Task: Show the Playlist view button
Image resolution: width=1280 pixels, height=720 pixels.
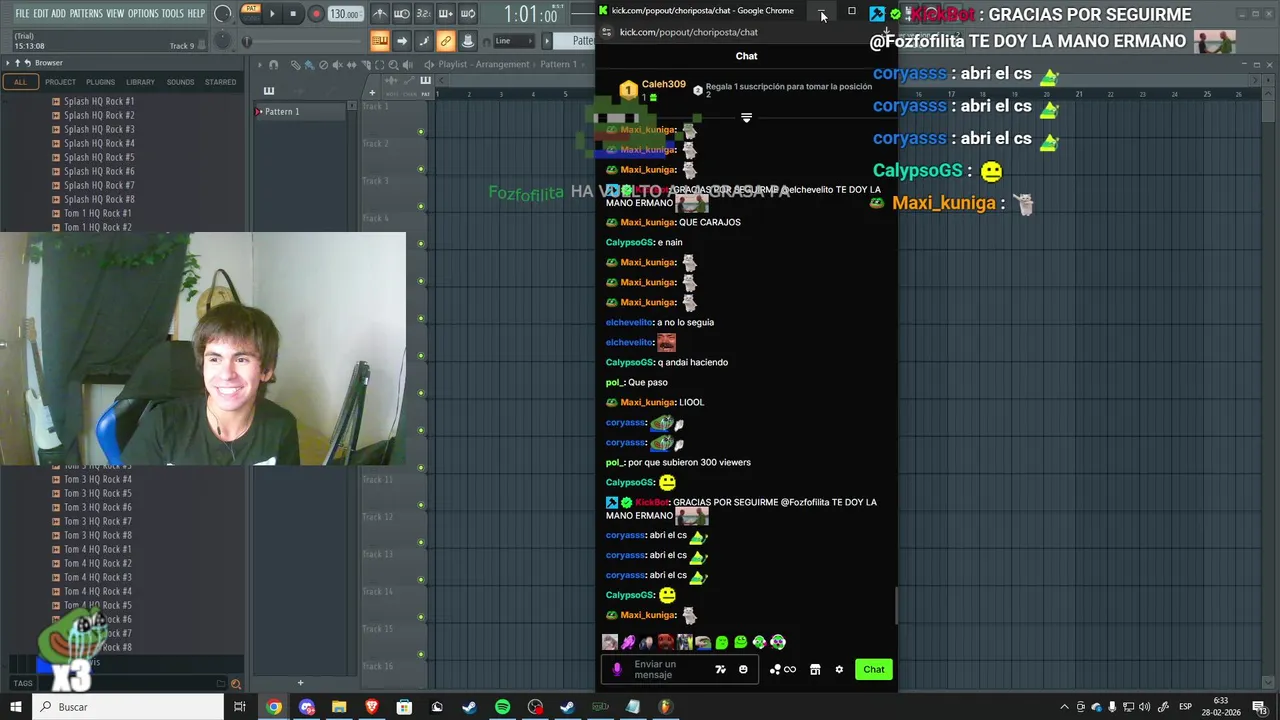Action: click(380, 41)
